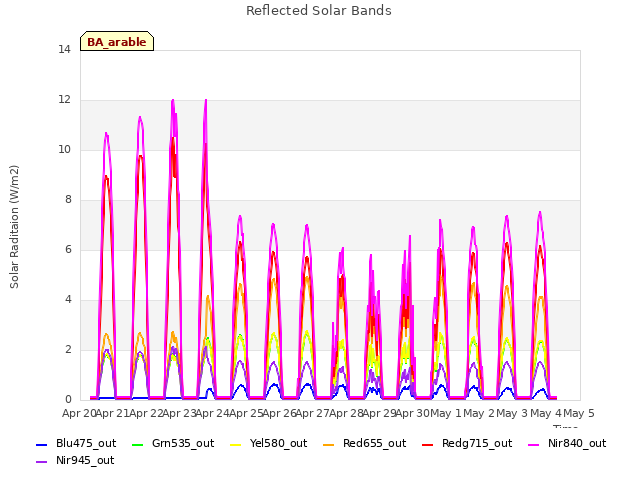Click the 14 y-axis tick label

tap(64, 49)
